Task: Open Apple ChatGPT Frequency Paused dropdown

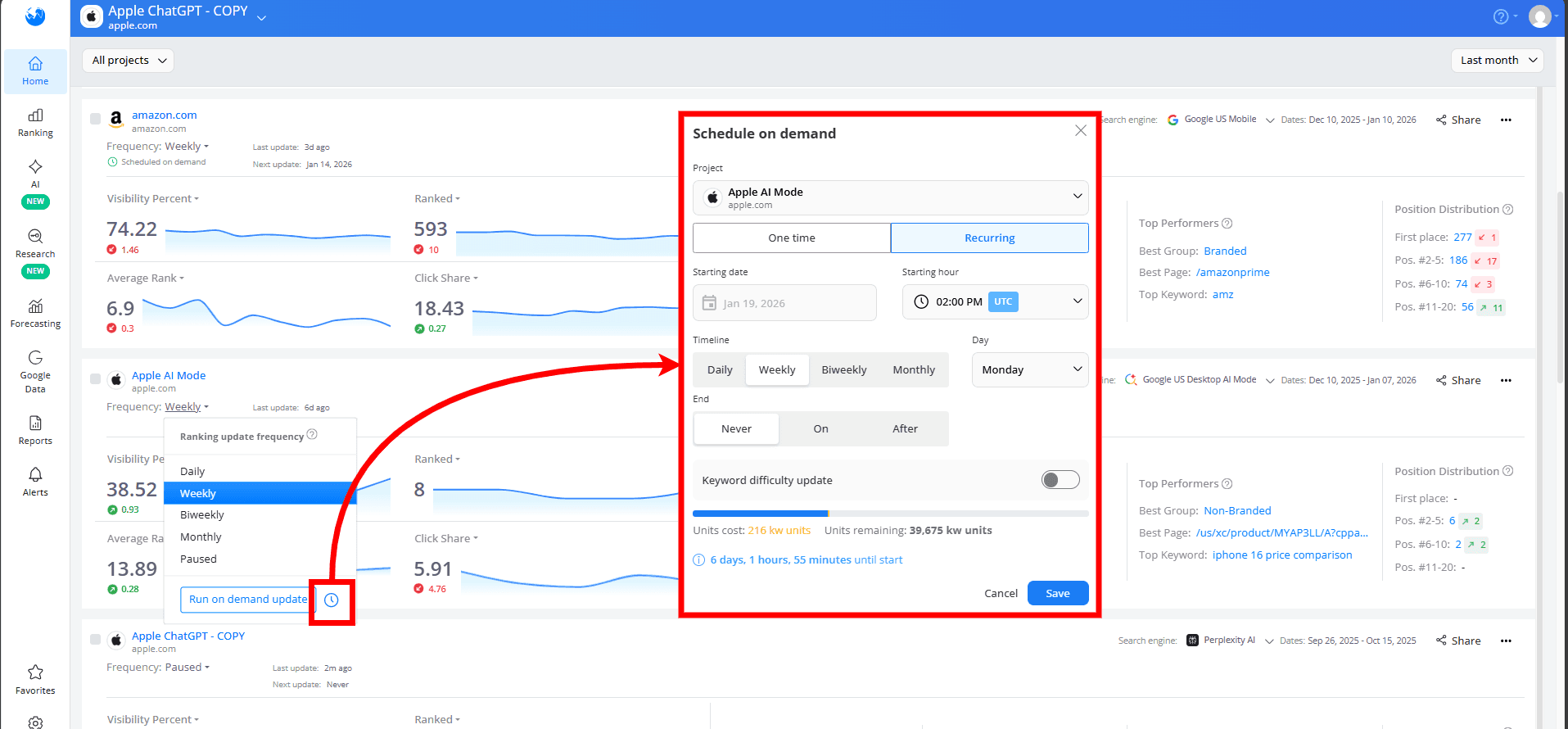Action: click(188, 668)
